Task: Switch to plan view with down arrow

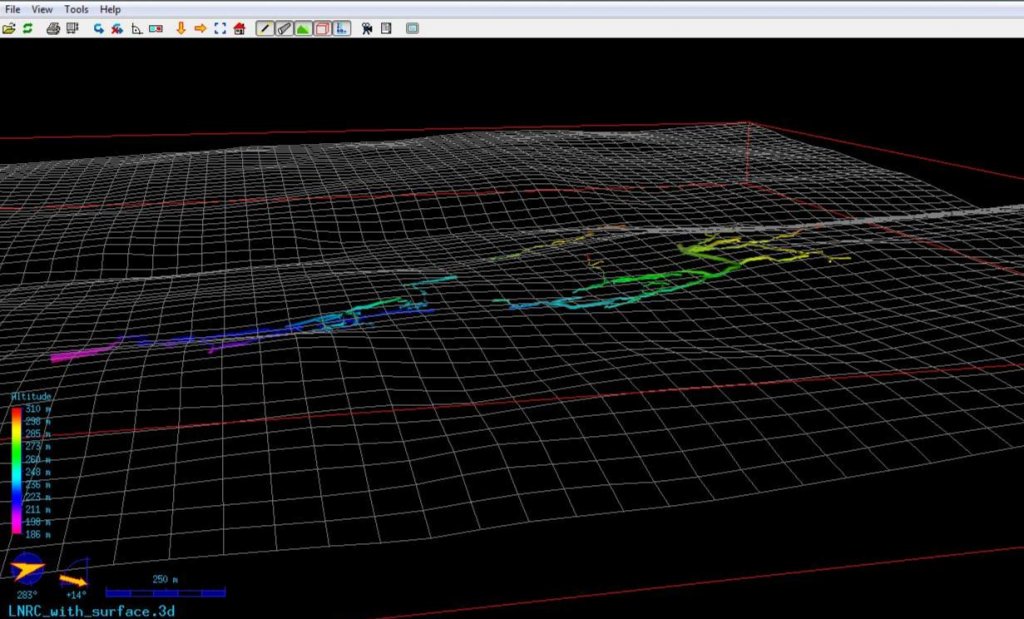Action: tap(181, 28)
